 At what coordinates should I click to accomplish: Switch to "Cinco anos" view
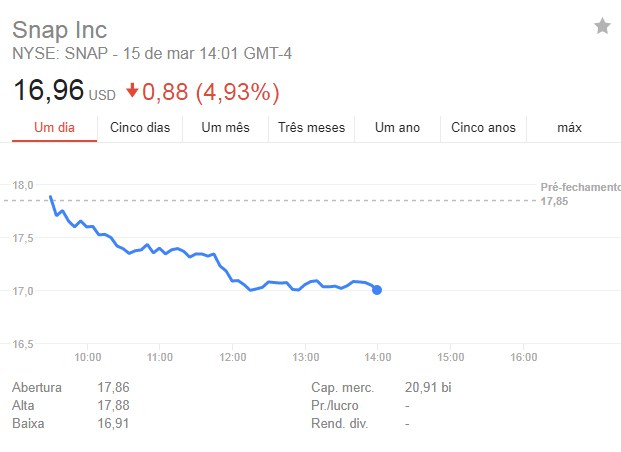[x=483, y=128]
